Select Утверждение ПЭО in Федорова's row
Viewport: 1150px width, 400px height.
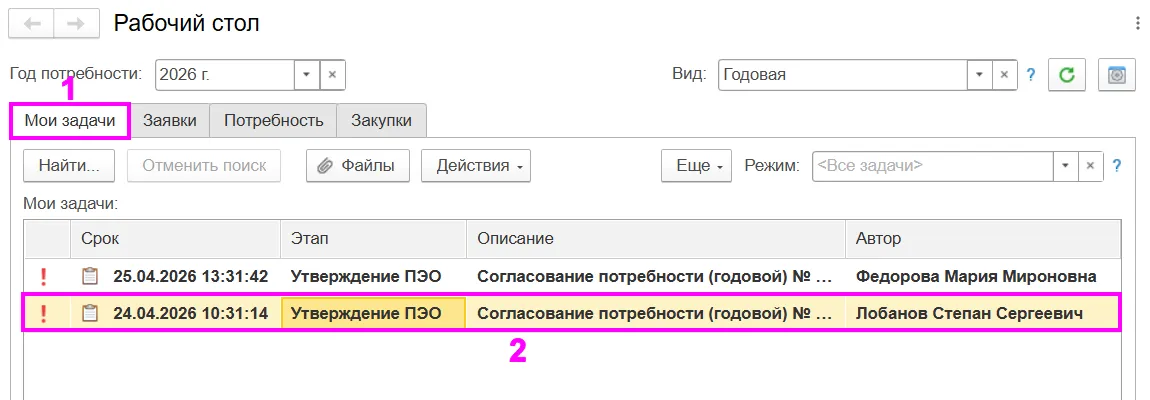[x=366, y=277]
